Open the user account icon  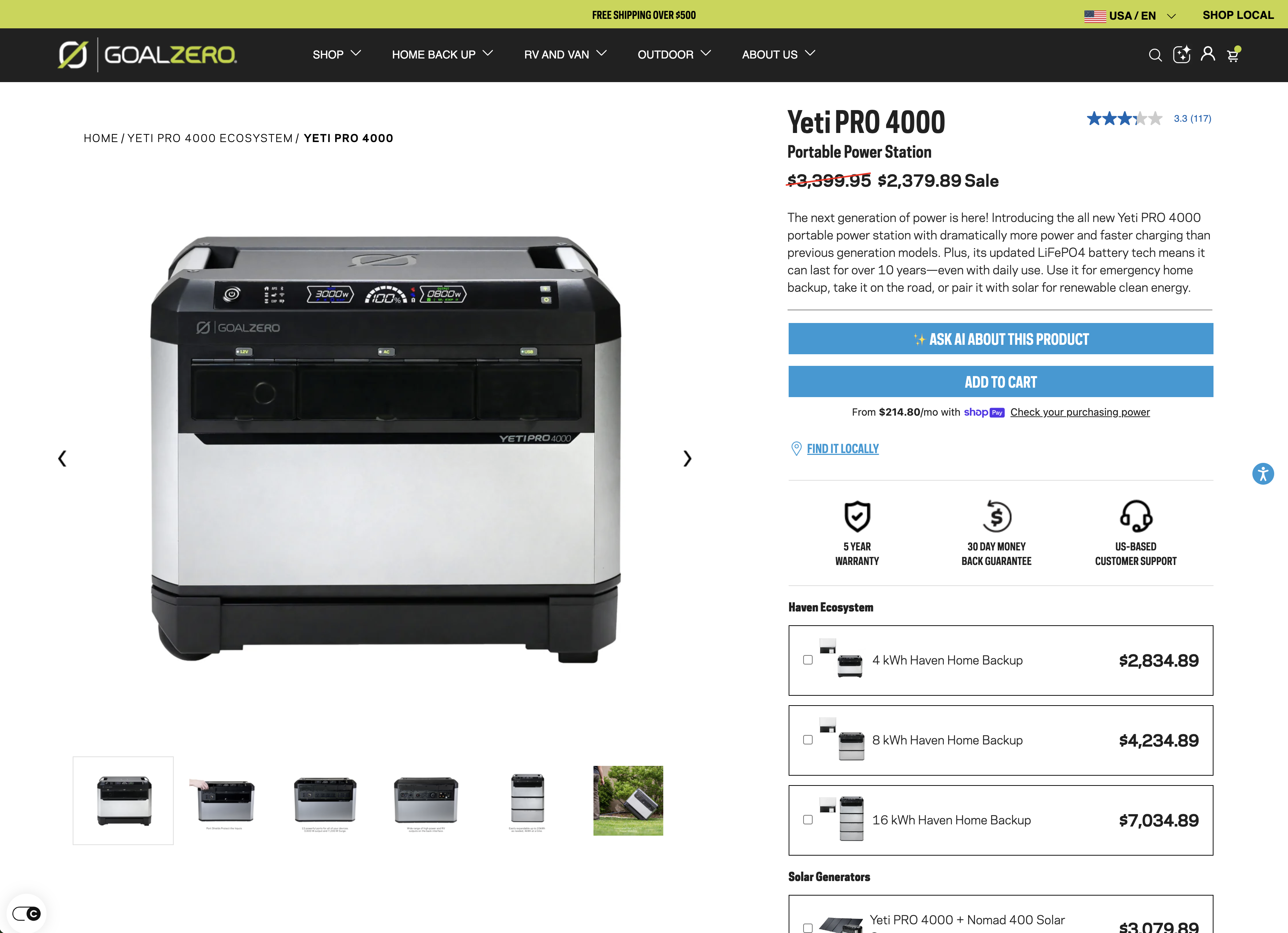[x=1208, y=54]
